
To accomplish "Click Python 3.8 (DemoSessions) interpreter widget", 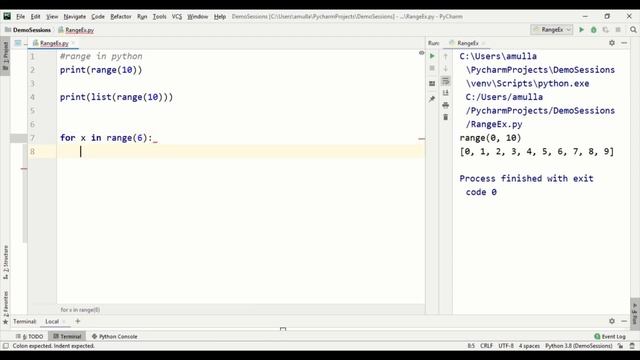I will (578, 346).
